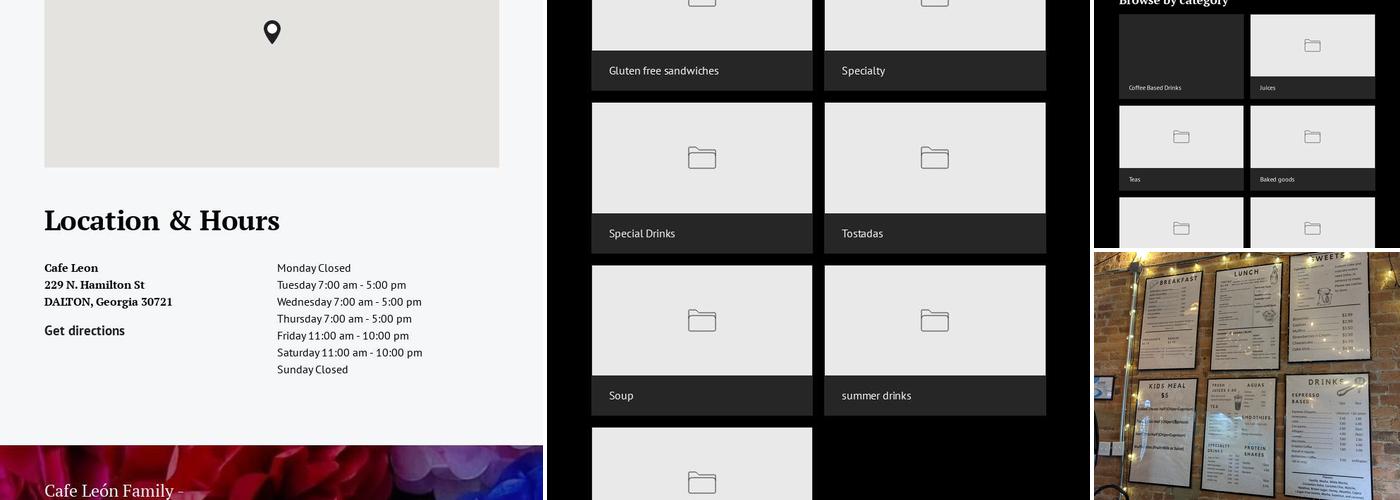Click the Soup category label
The height and width of the screenshot is (500, 1400).
621,396
